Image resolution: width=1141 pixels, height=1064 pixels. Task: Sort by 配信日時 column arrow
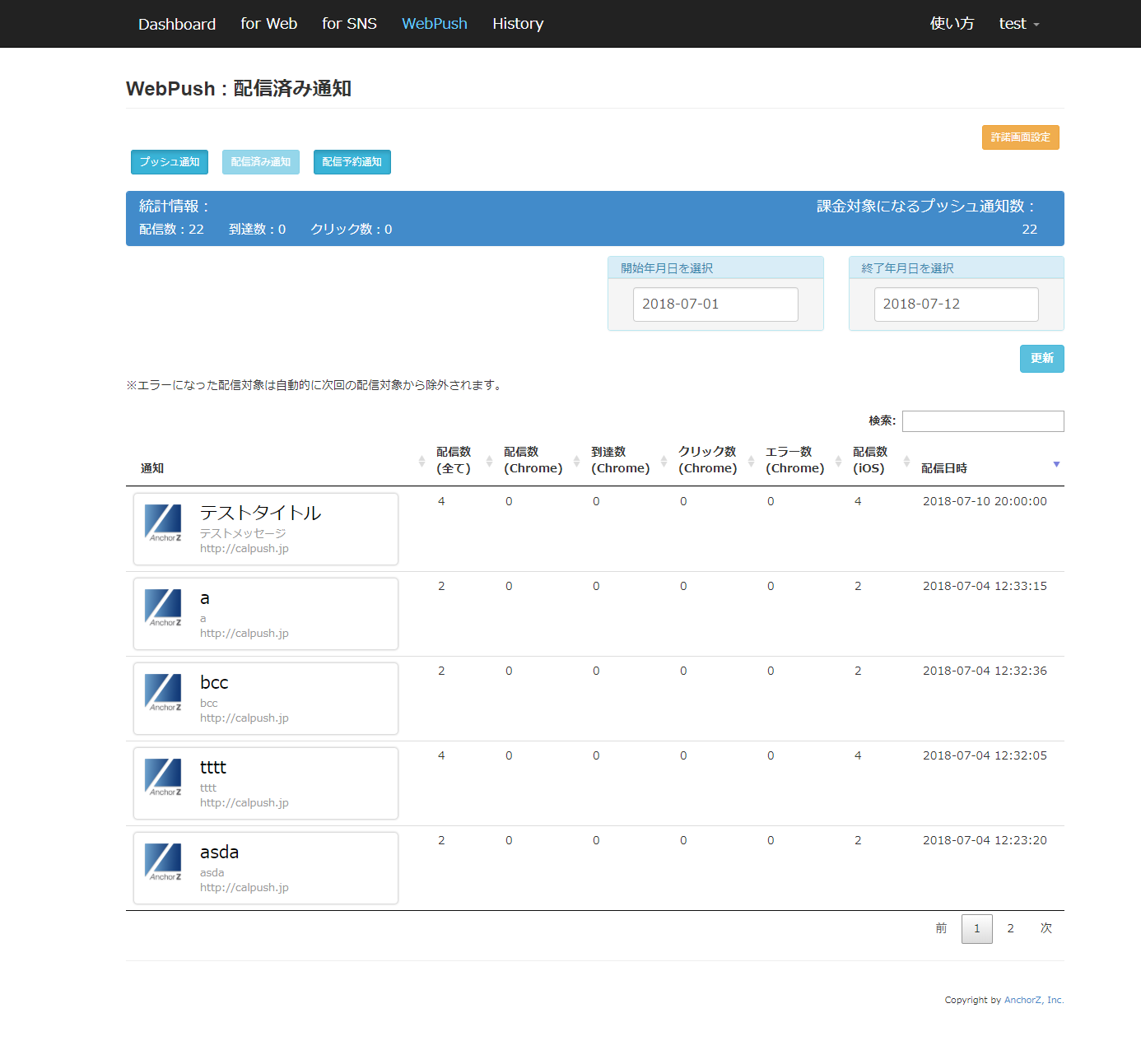[1056, 465]
